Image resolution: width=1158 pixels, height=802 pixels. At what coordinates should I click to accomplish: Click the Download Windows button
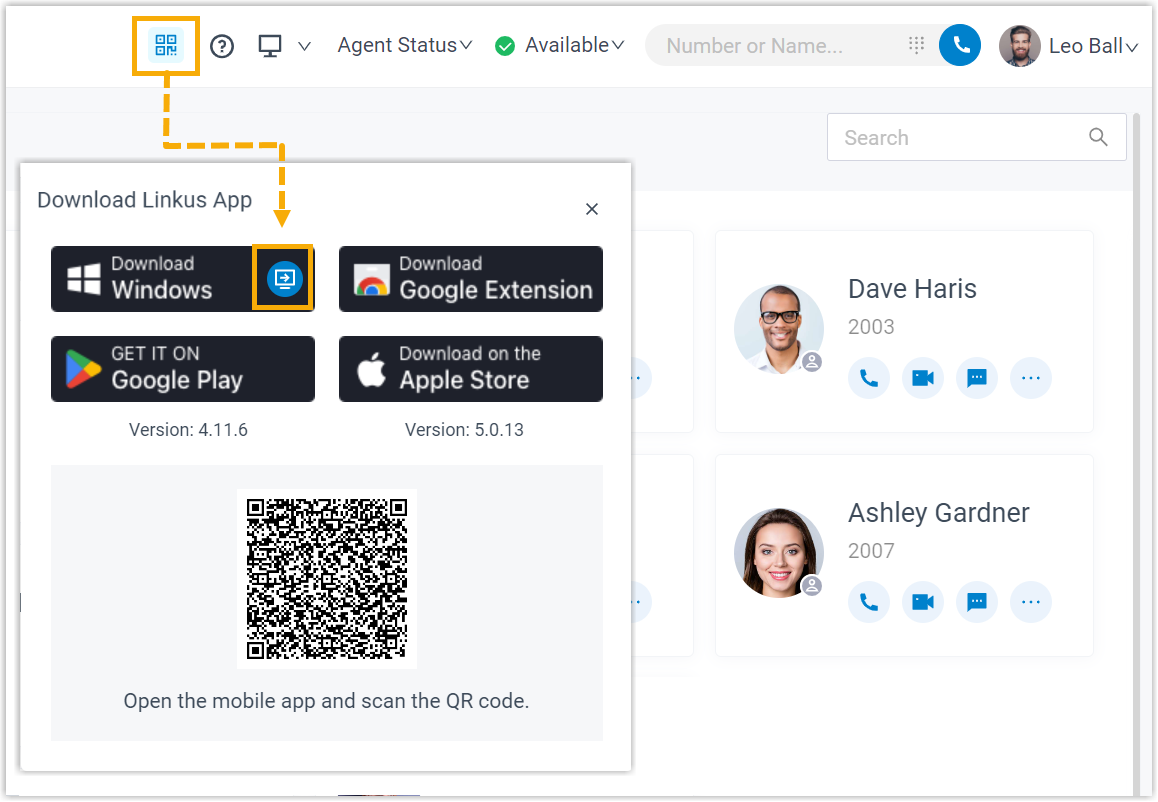click(150, 278)
